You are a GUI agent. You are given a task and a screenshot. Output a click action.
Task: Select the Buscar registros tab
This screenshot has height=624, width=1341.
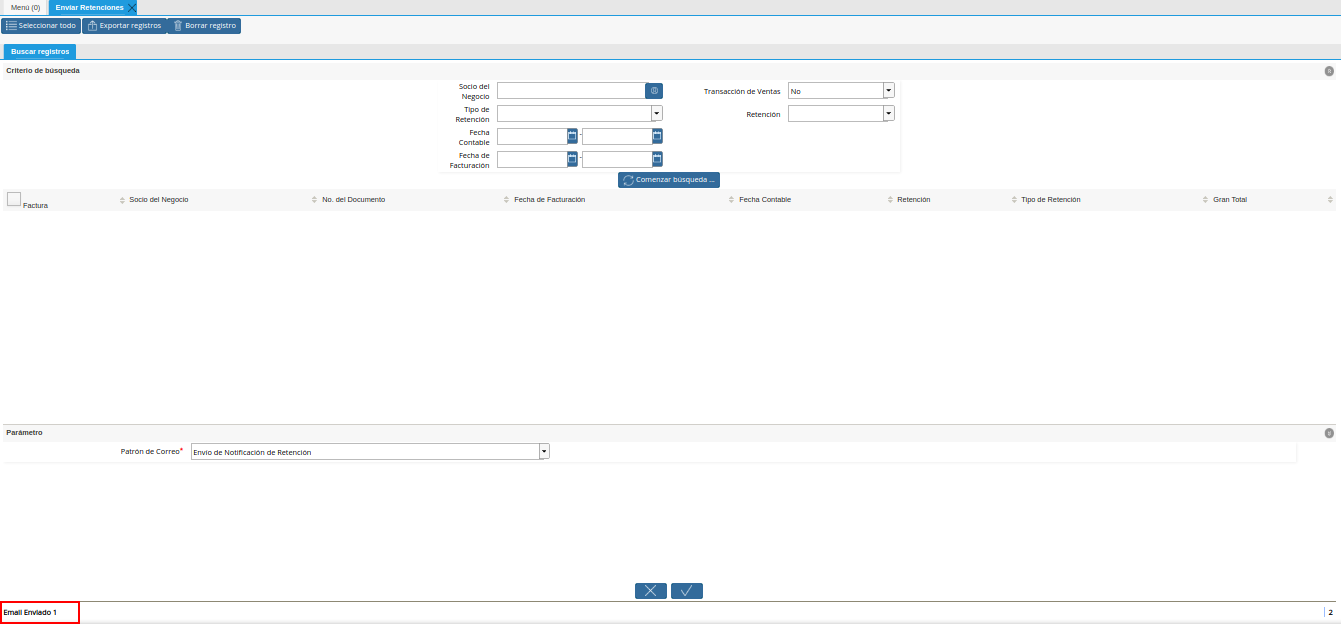tap(40, 51)
